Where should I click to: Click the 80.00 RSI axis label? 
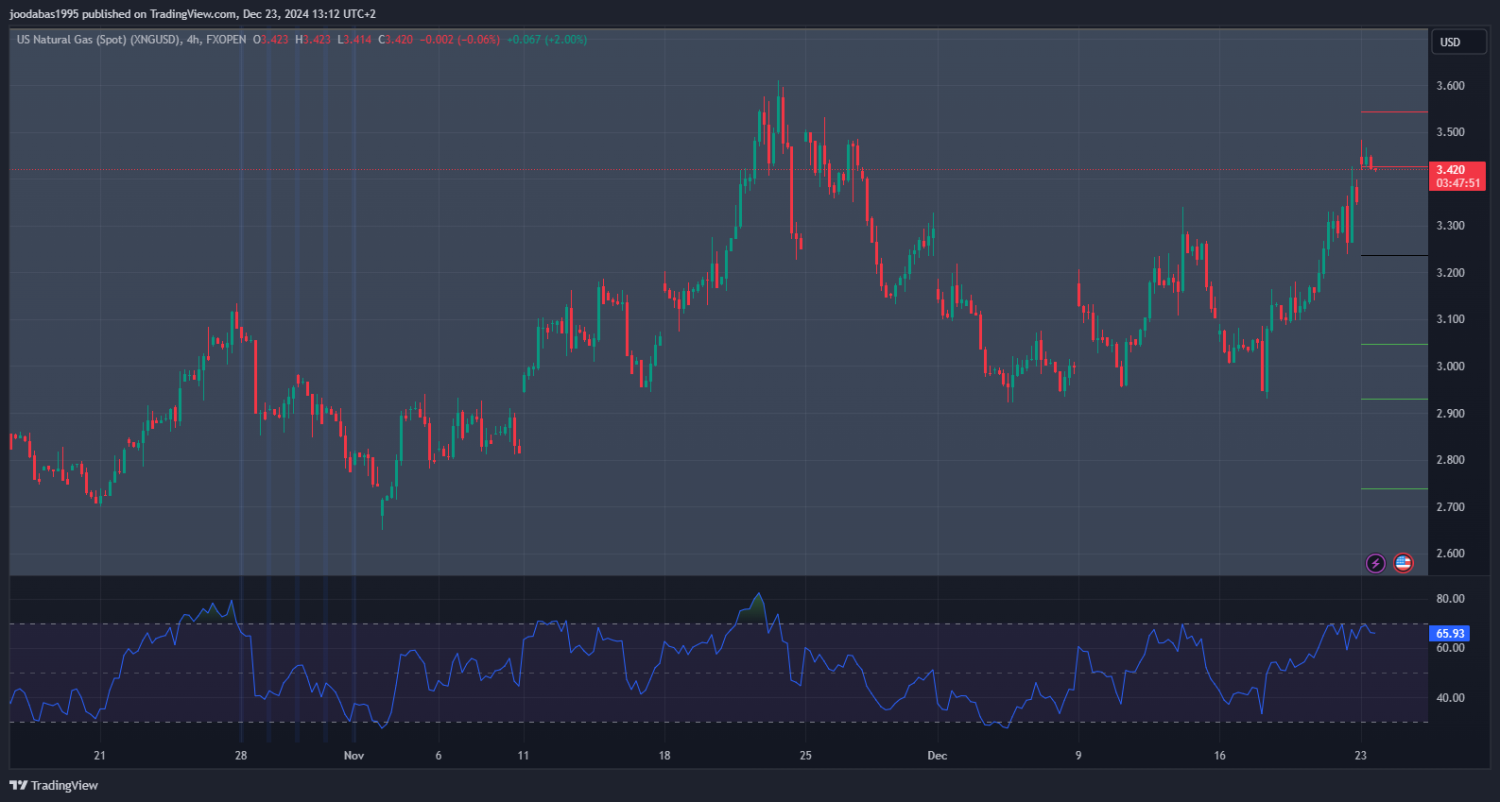pyautogui.click(x=1450, y=599)
